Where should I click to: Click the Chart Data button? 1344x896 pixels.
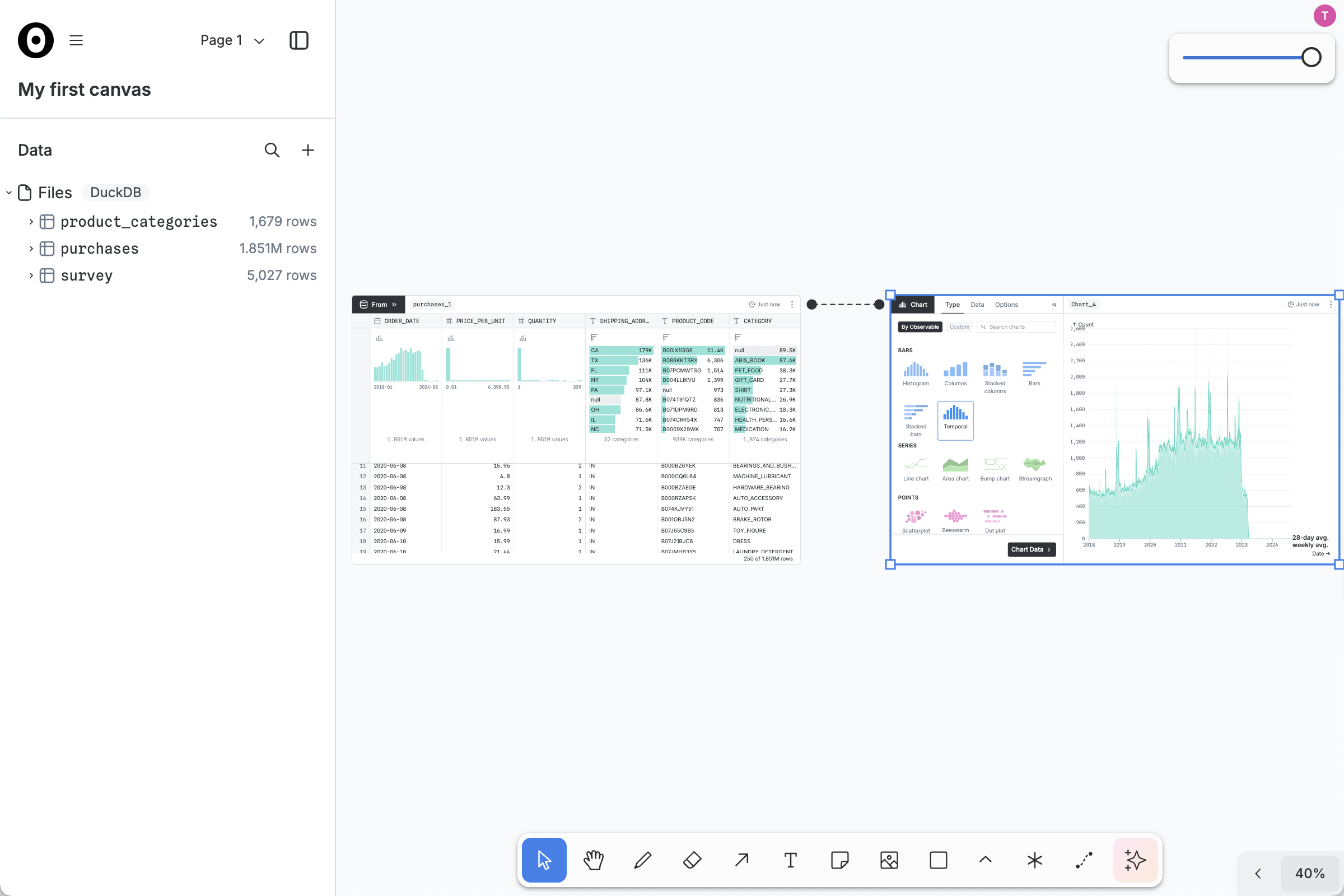(x=1031, y=549)
